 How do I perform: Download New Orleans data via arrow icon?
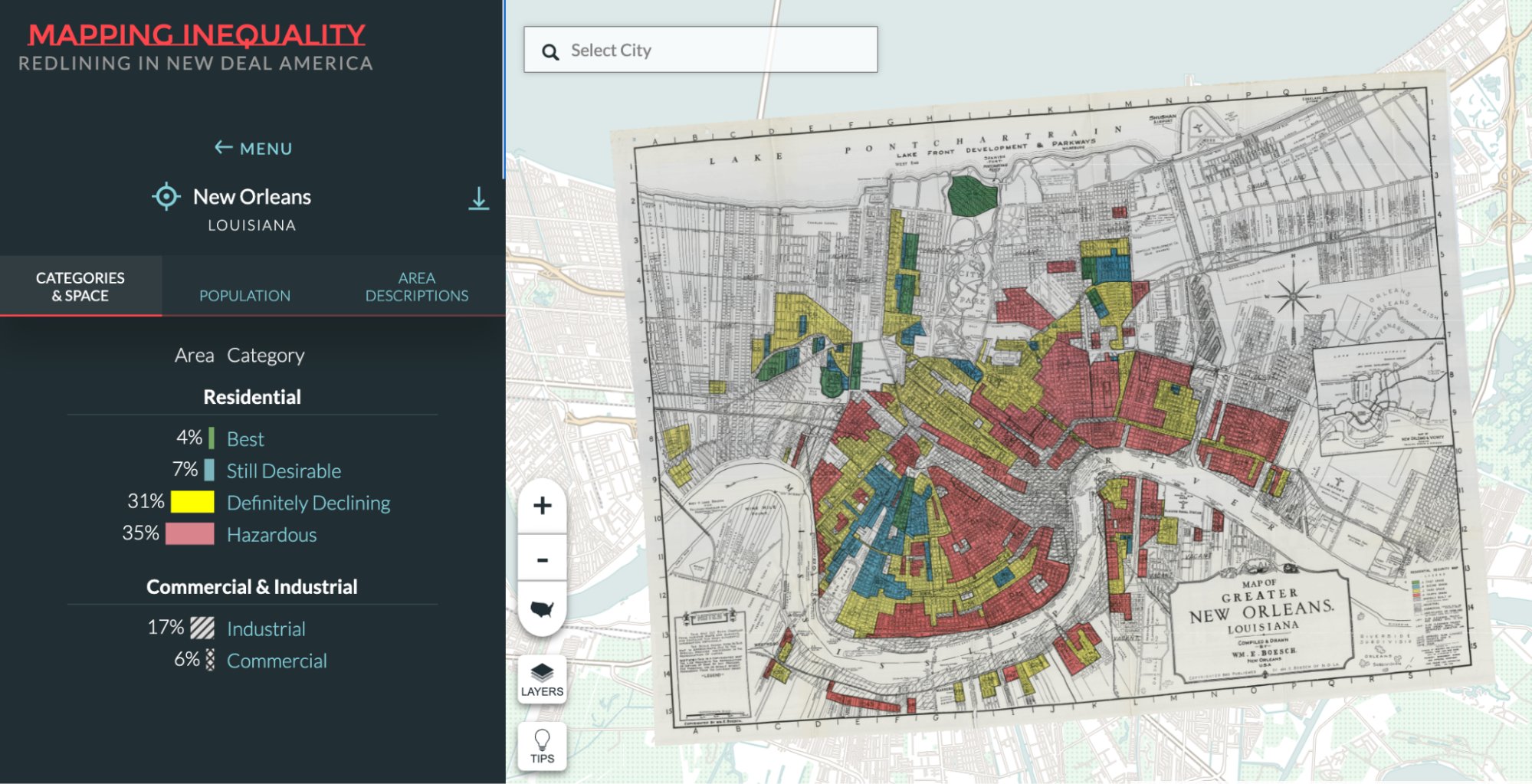[x=479, y=198]
